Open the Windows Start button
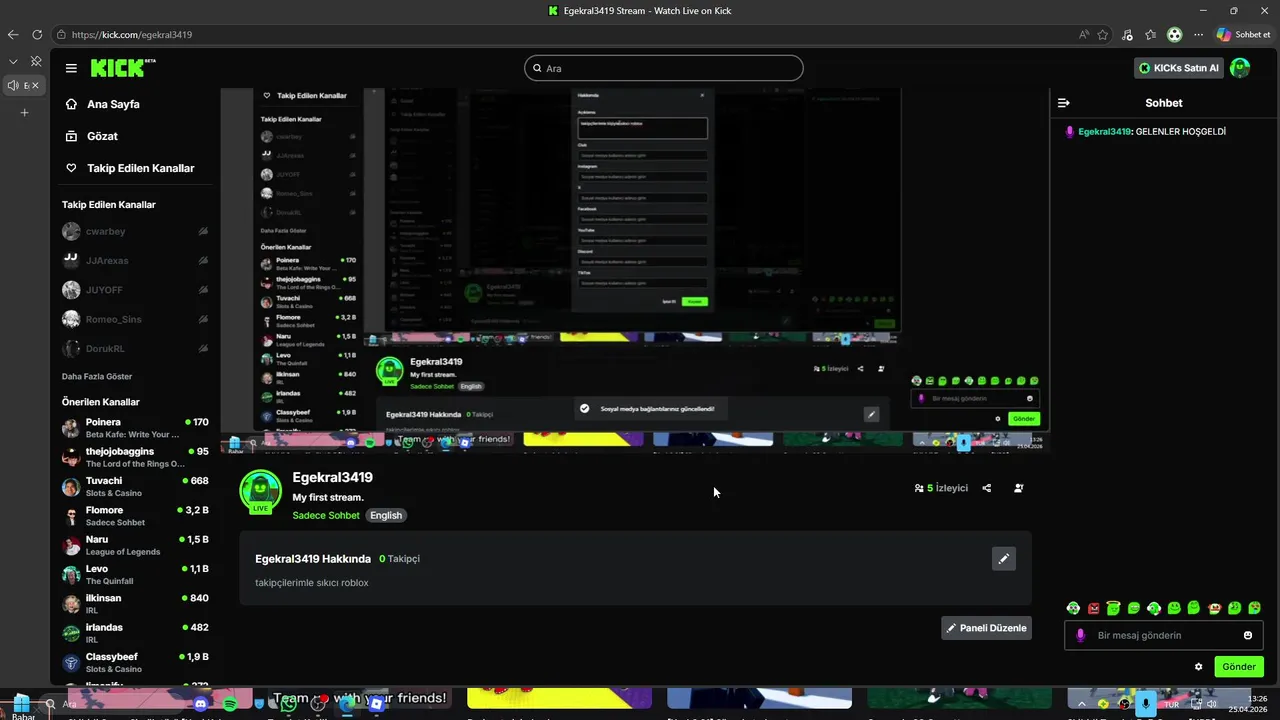This screenshot has width=1280, height=720. tap(21, 703)
